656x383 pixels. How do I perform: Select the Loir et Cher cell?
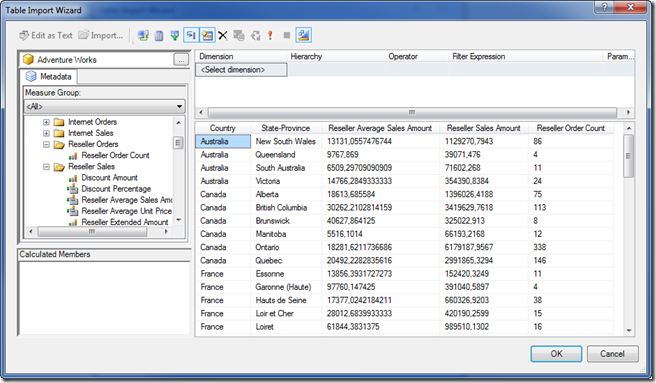pyautogui.click(x=286, y=314)
